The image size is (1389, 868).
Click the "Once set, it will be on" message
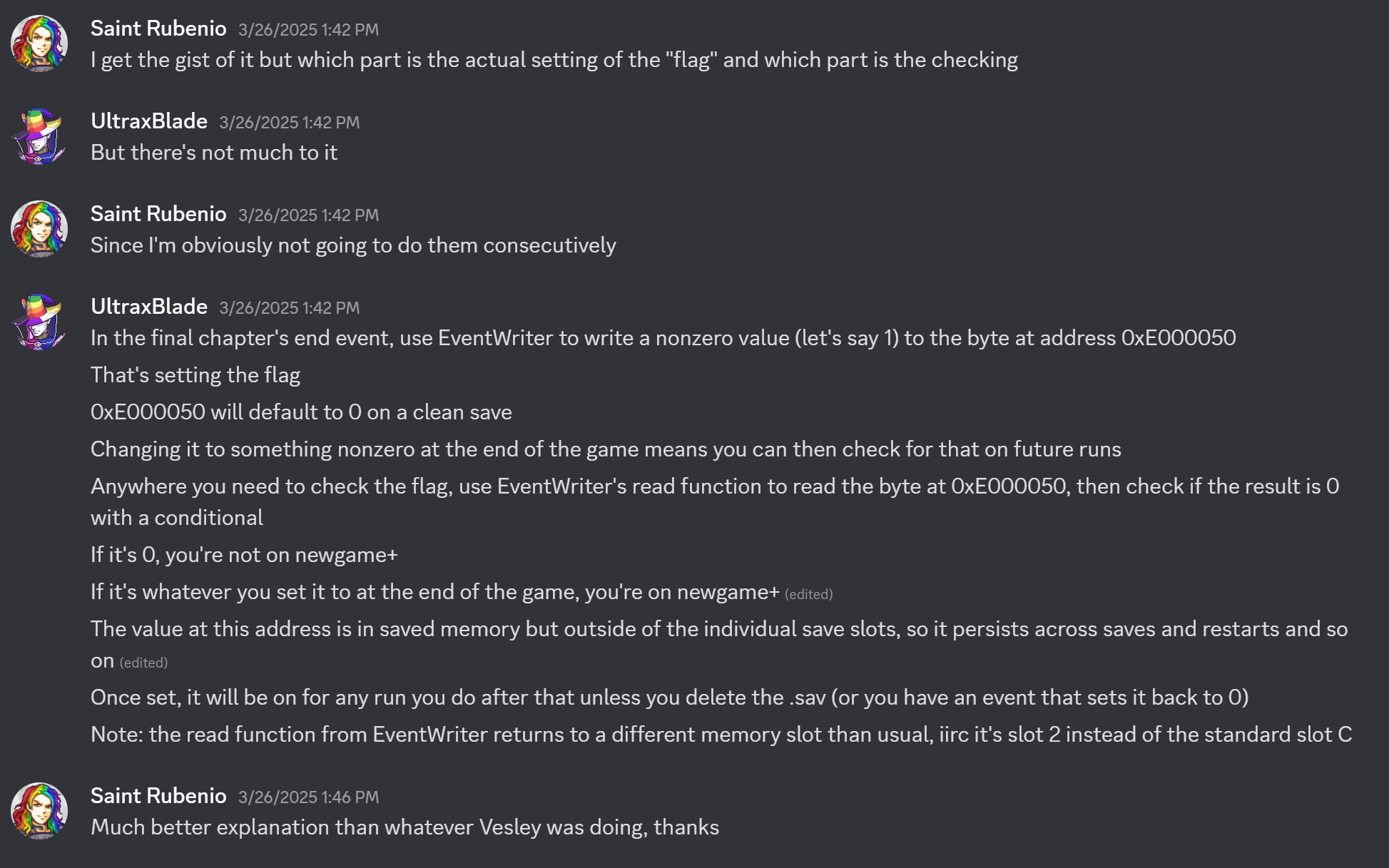(669, 698)
